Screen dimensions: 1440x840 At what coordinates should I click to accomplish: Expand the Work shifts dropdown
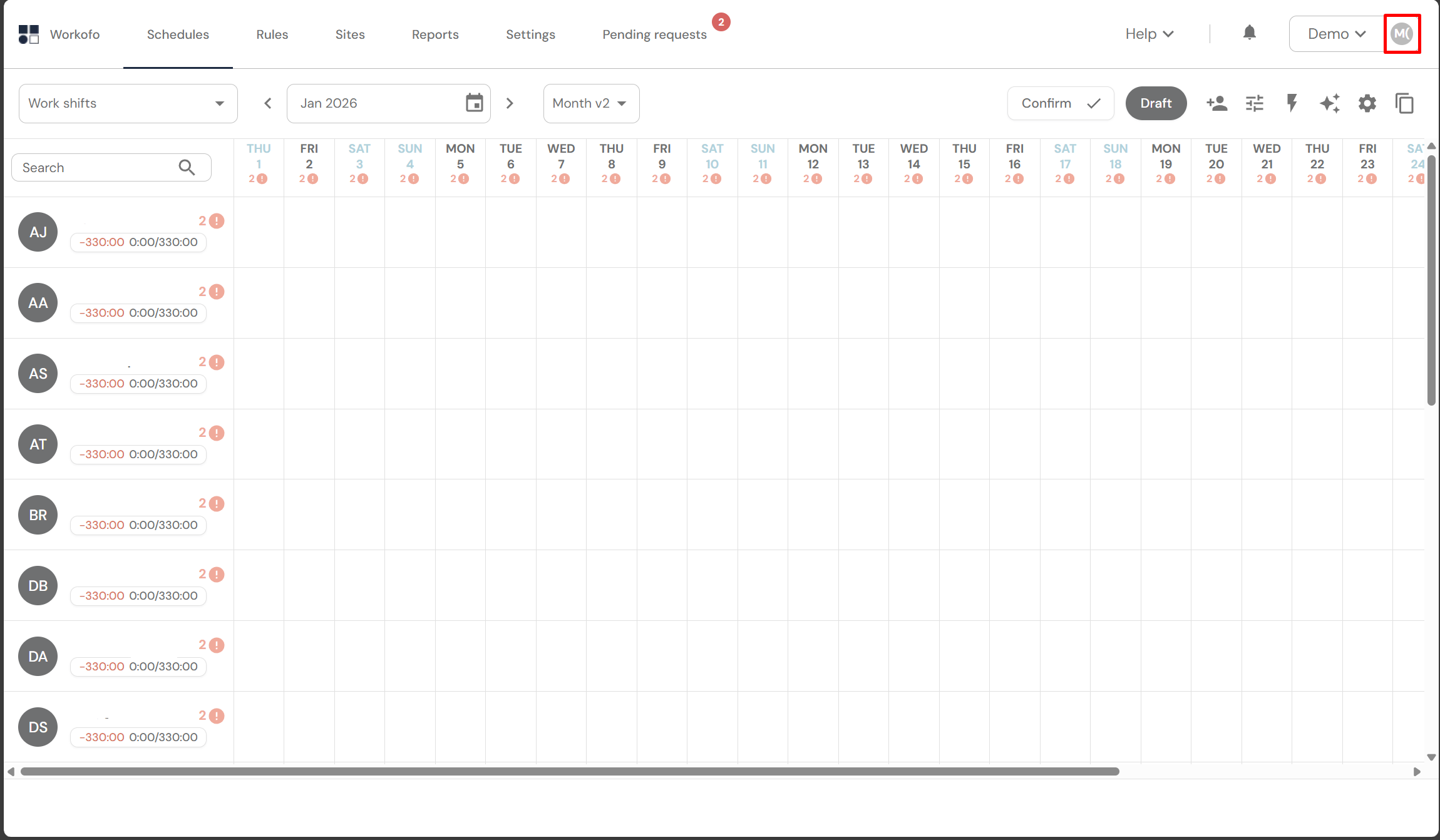[x=128, y=103]
